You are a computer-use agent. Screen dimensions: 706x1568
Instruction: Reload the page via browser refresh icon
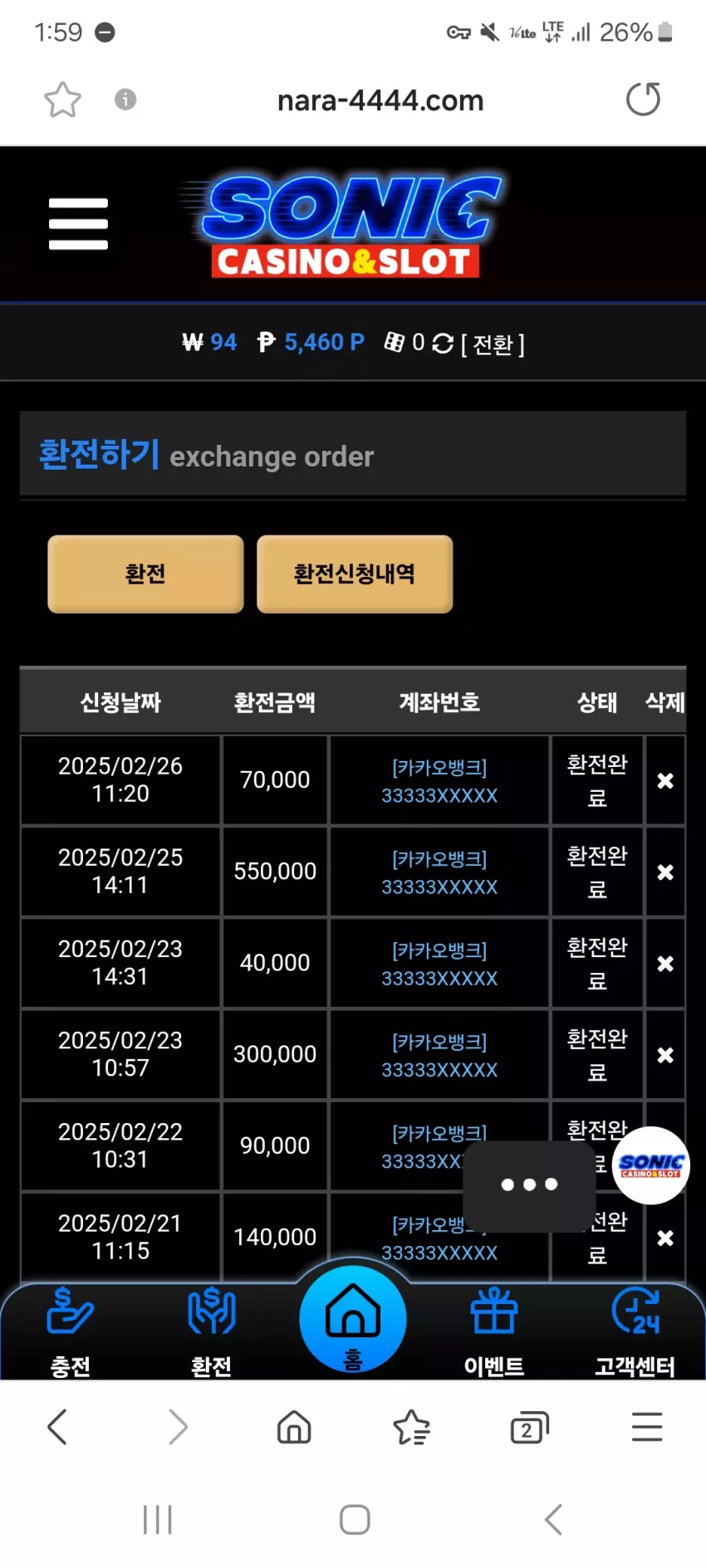(x=643, y=100)
